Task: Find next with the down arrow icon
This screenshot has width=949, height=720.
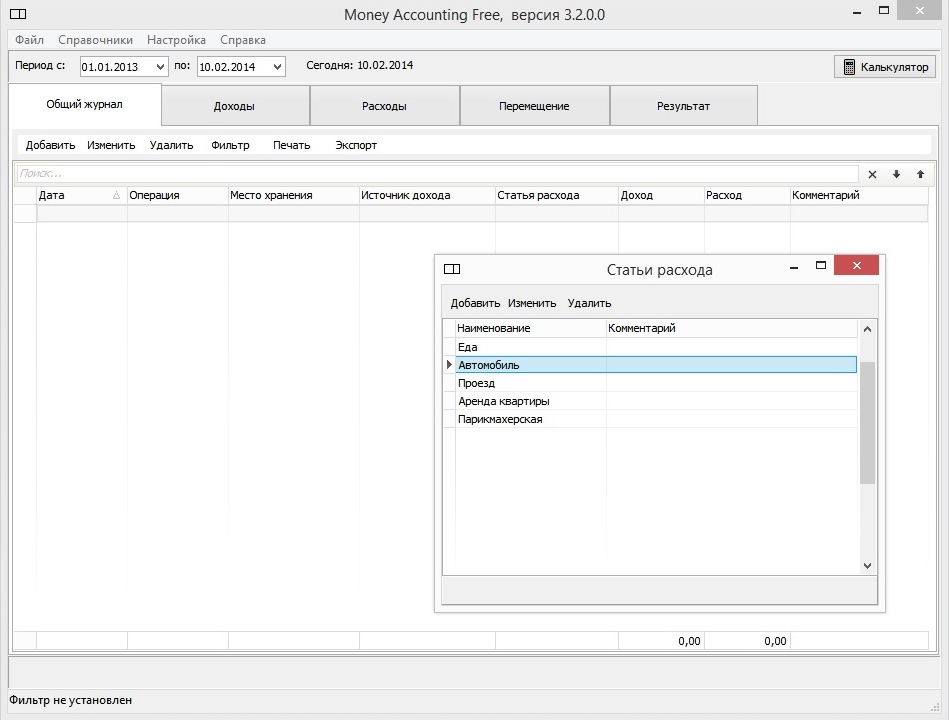Action: click(896, 174)
